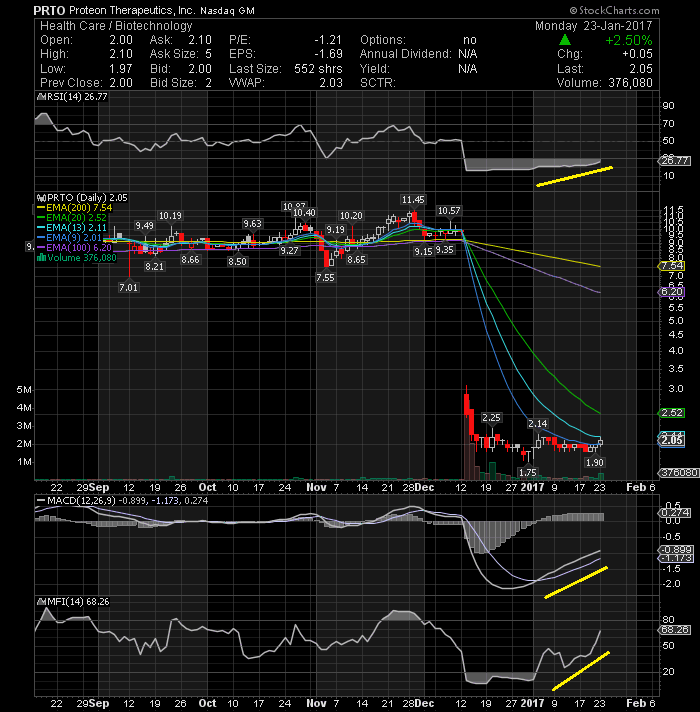Click the 8.65 price label
Screen dimensions: 700x712
pyautogui.click(x=356, y=259)
